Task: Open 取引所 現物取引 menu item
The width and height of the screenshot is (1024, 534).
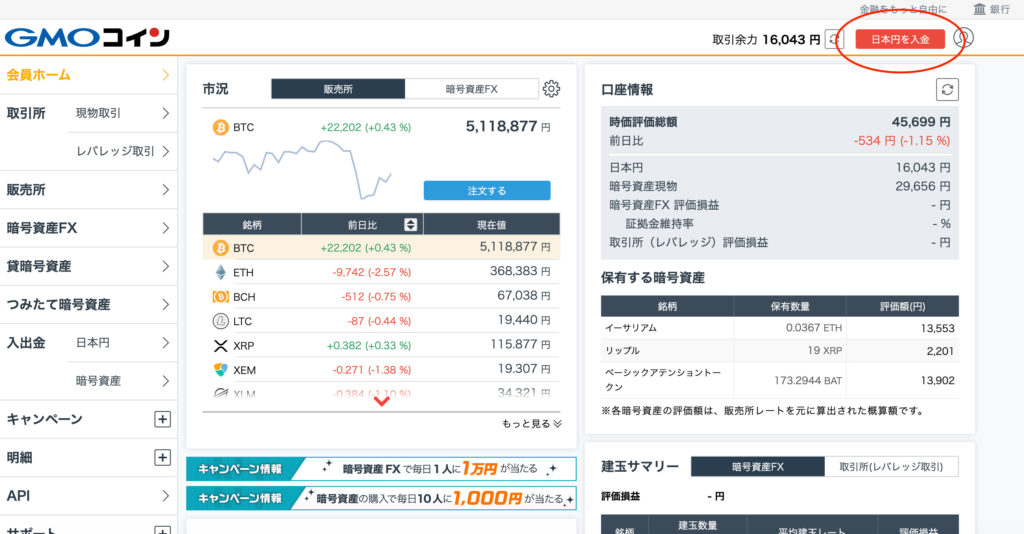Action: coord(122,113)
